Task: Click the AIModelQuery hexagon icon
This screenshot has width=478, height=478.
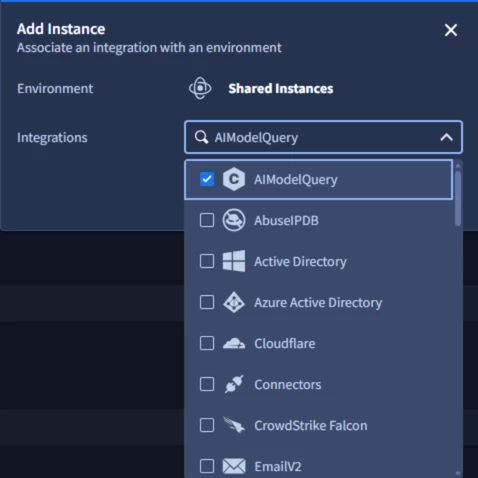Action: [234, 179]
